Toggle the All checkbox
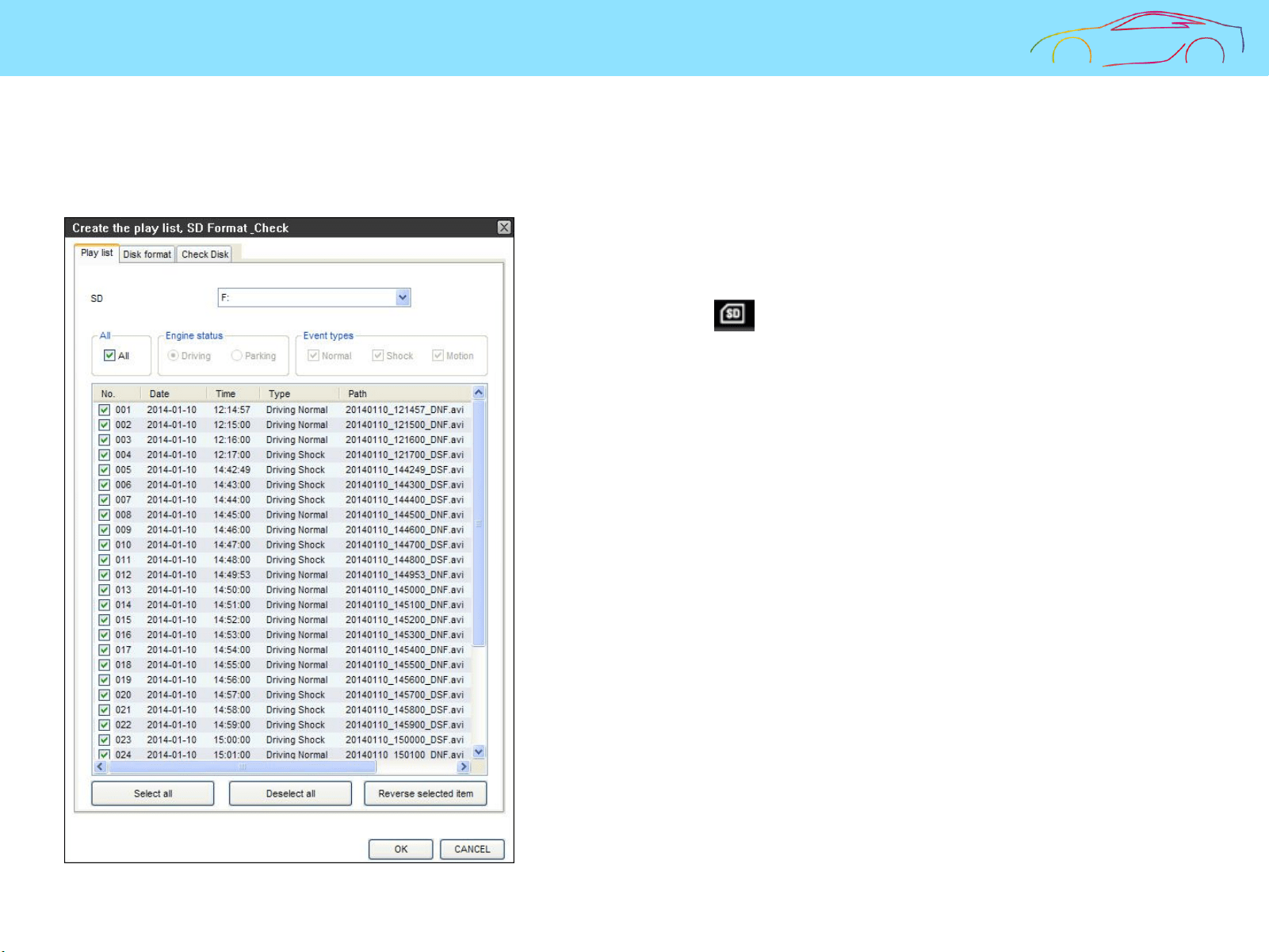The image size is (1269, 952). (109, 355)
